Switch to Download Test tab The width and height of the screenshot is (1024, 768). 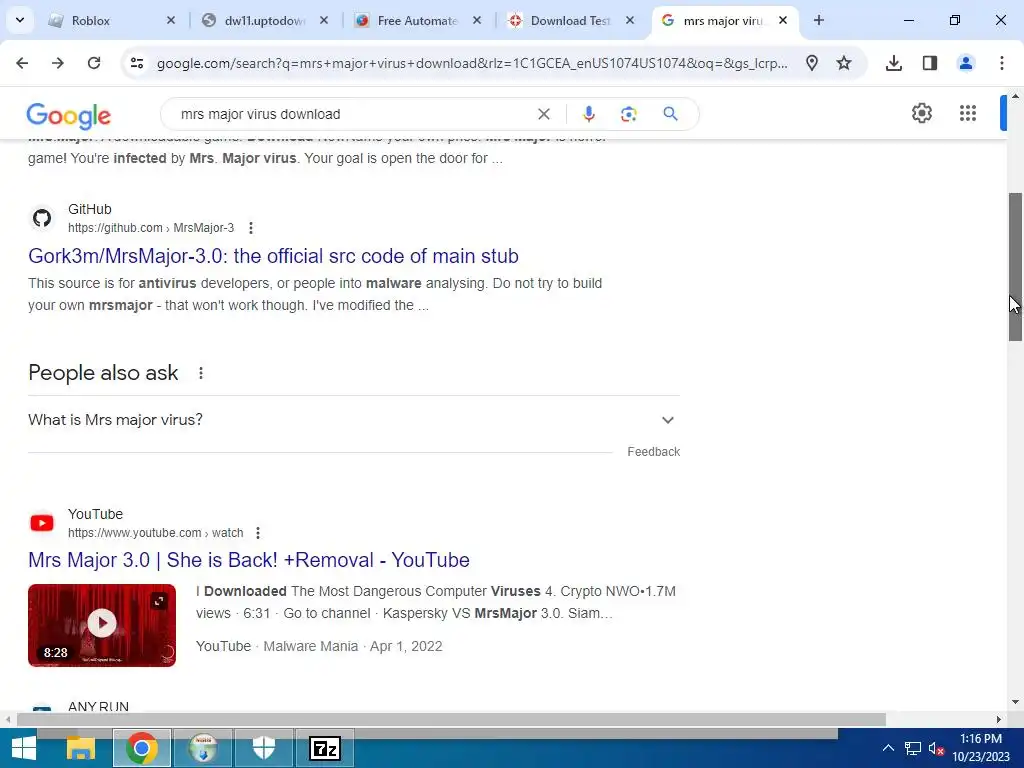pos(569,20)
